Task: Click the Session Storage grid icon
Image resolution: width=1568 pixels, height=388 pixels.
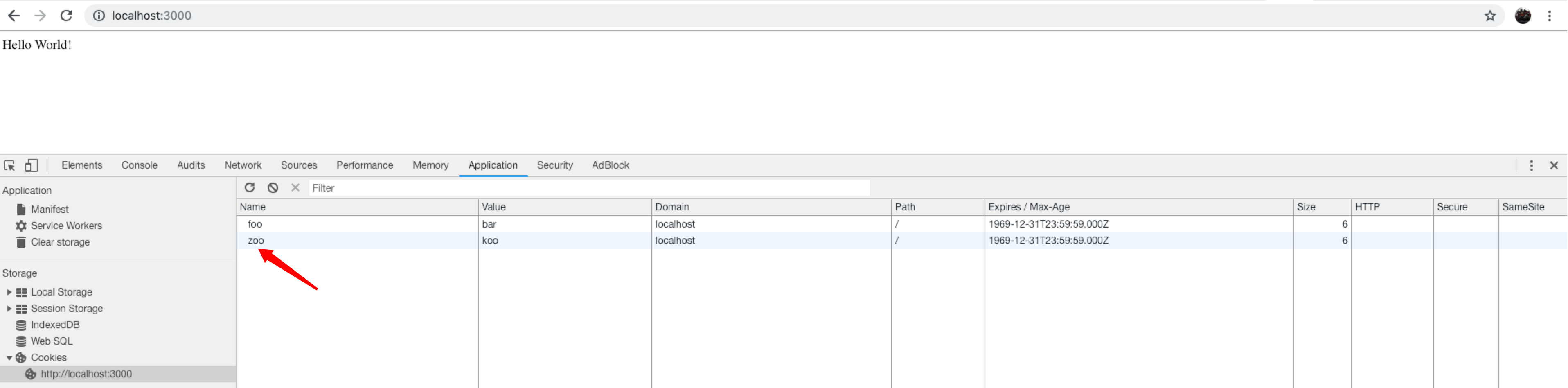Action: click(21, 309)
